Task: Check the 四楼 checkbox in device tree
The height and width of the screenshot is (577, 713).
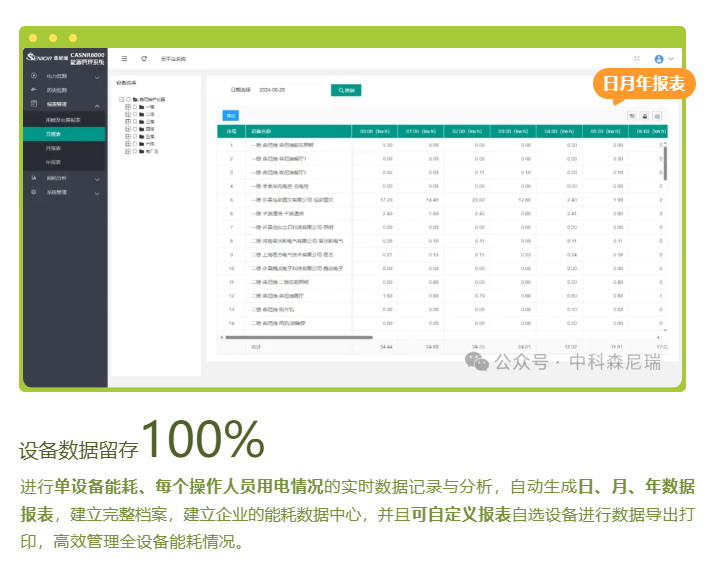Action: click(135, 129)
